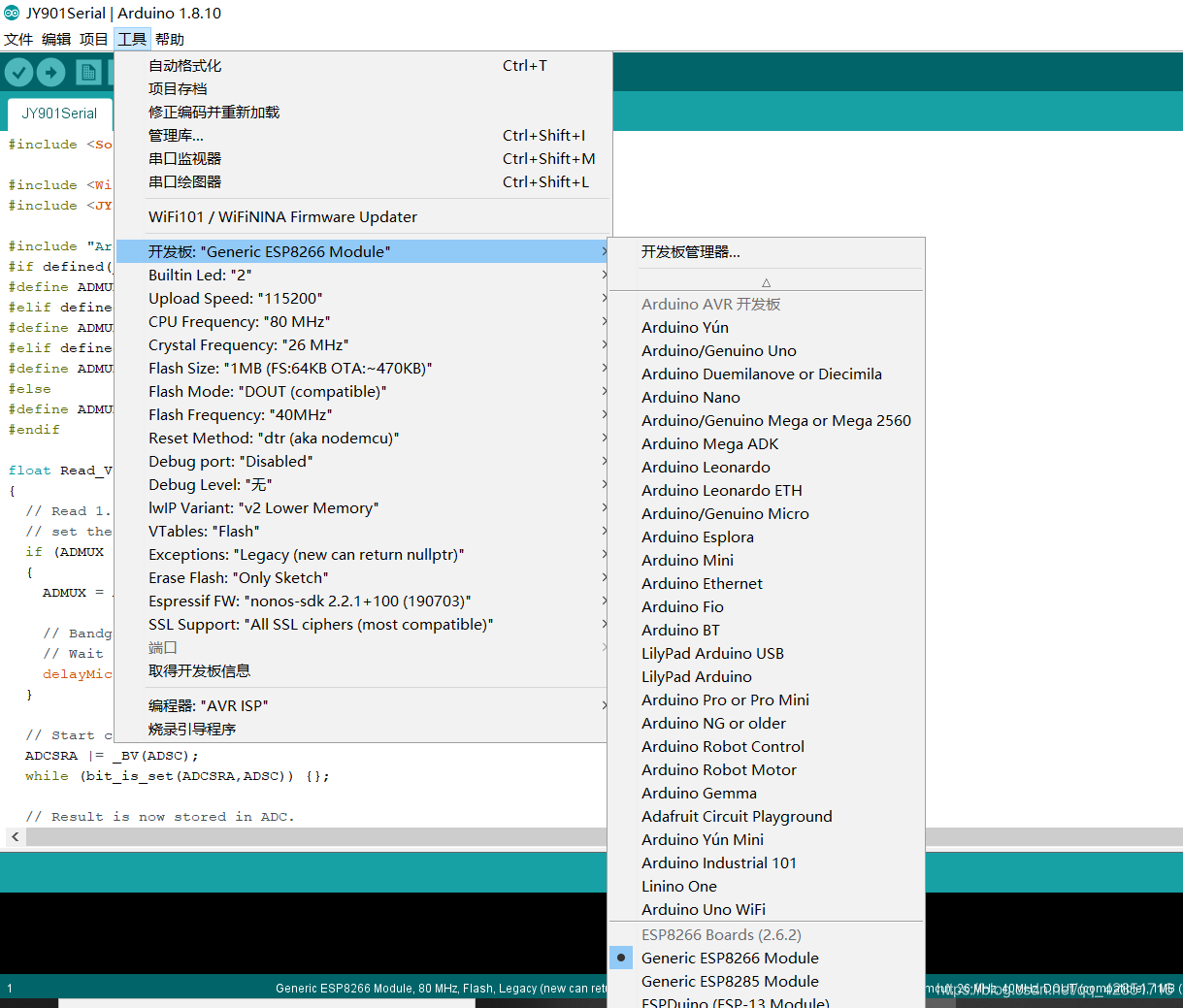Click the Upload arrow toolbar icon
The width and height of the screenshot is (1183, 1008).
tap(50, 73)
